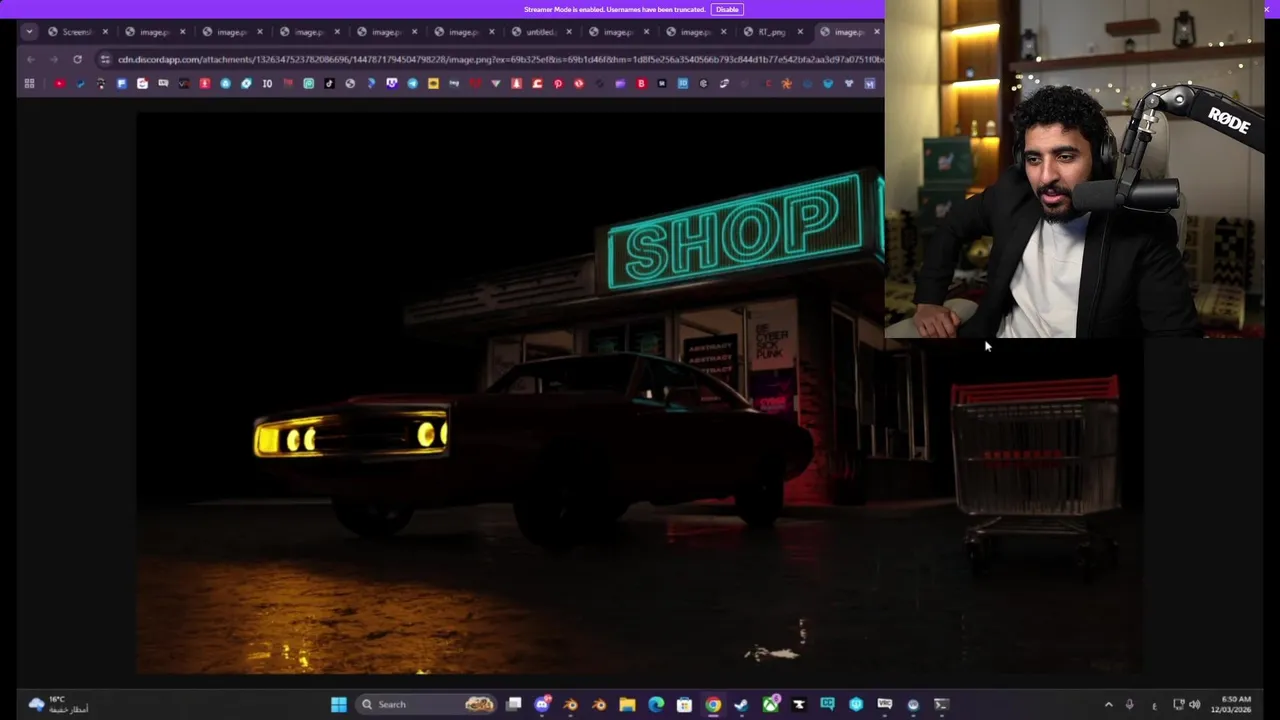Close the RT_.png tab

(800, 32)
